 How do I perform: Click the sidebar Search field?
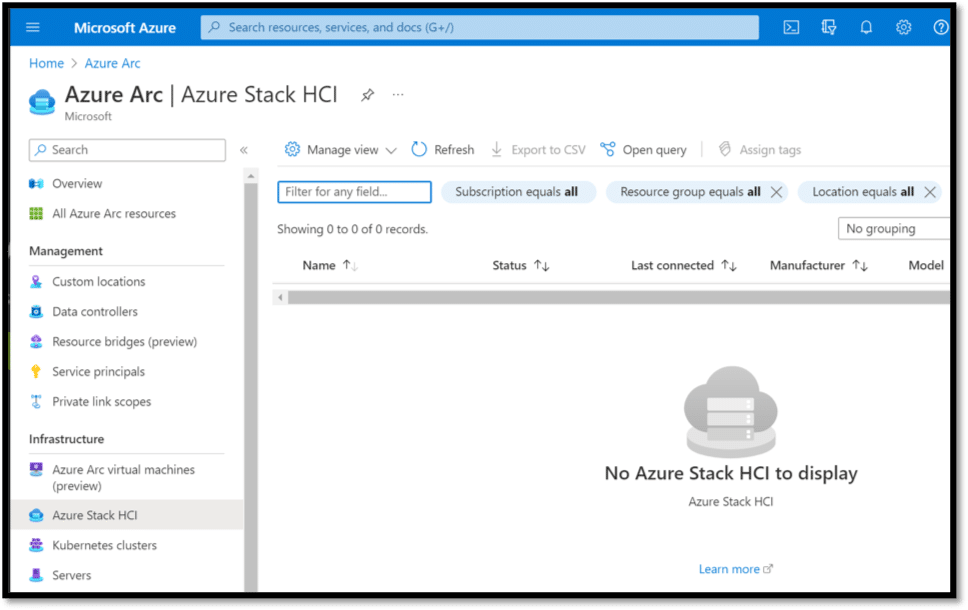[127, 150]
